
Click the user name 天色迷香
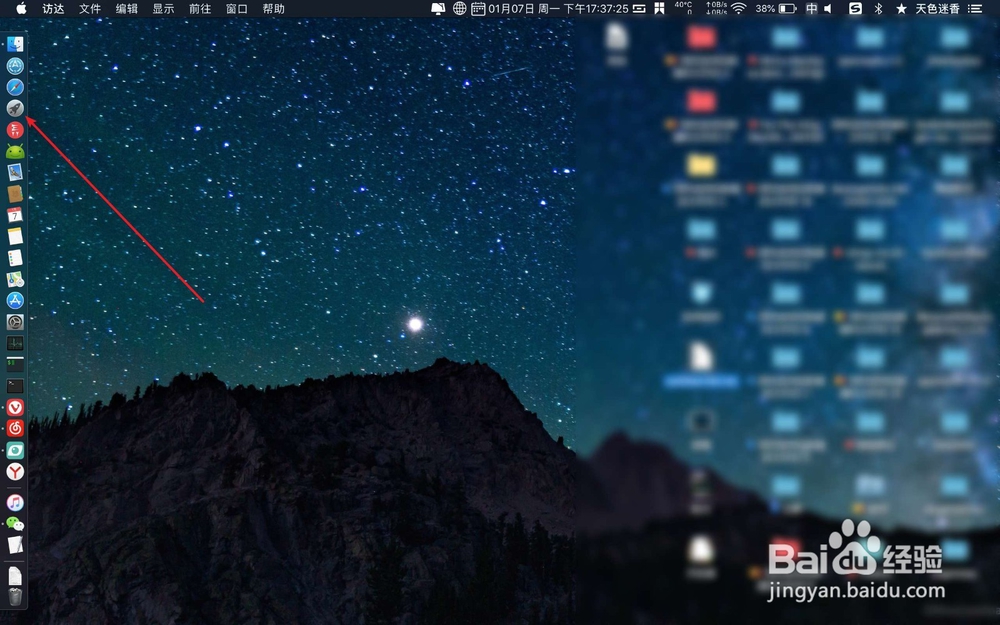pos(938,8)
